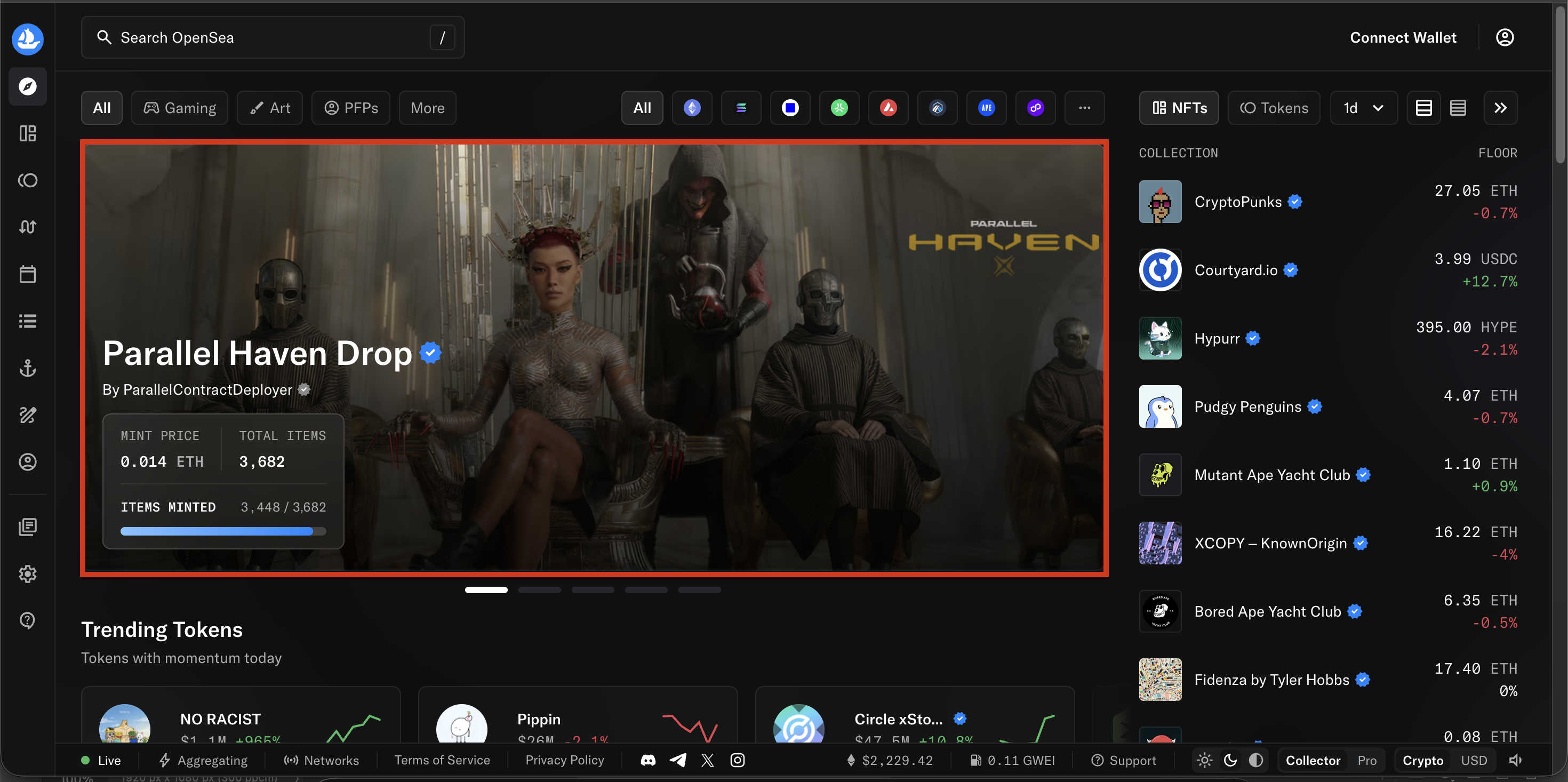Collapse the collections side panel chevrons
Screen dimensions: 1568x782
pos(1500,108)
